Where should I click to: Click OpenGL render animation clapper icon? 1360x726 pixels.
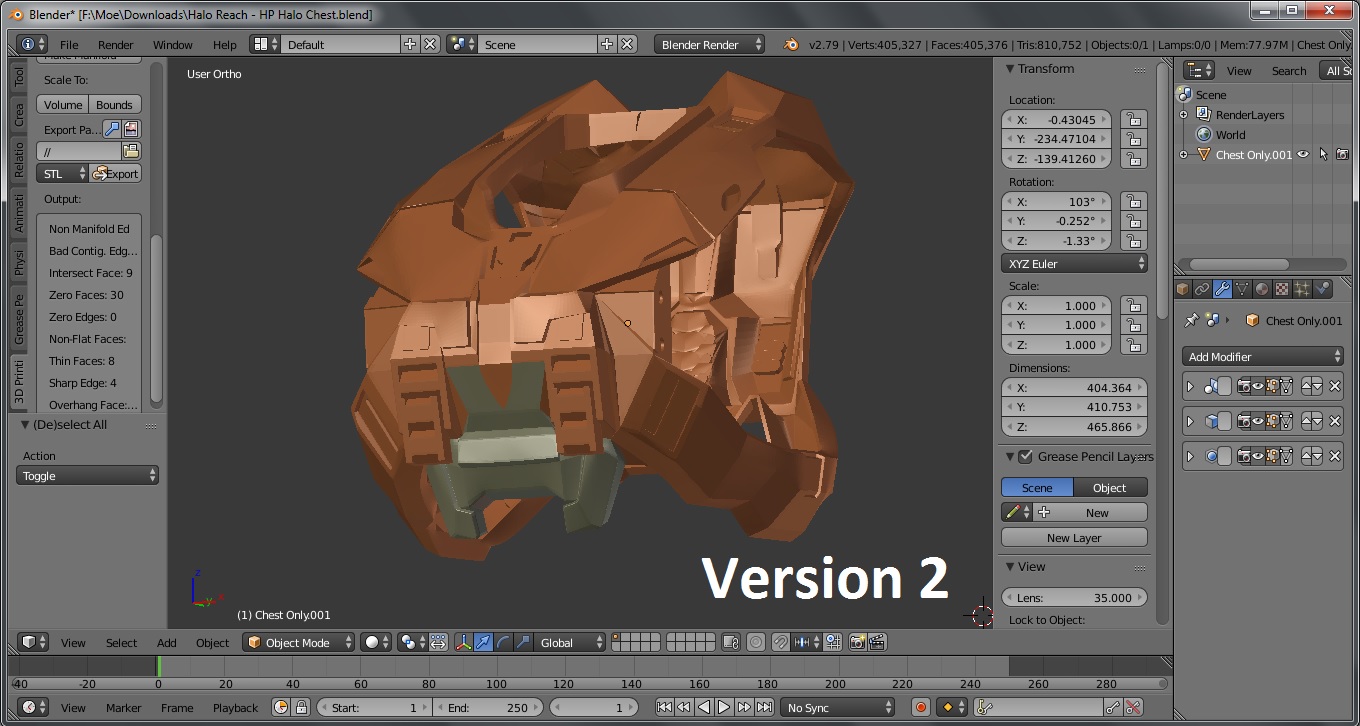[x=877, y=642]
